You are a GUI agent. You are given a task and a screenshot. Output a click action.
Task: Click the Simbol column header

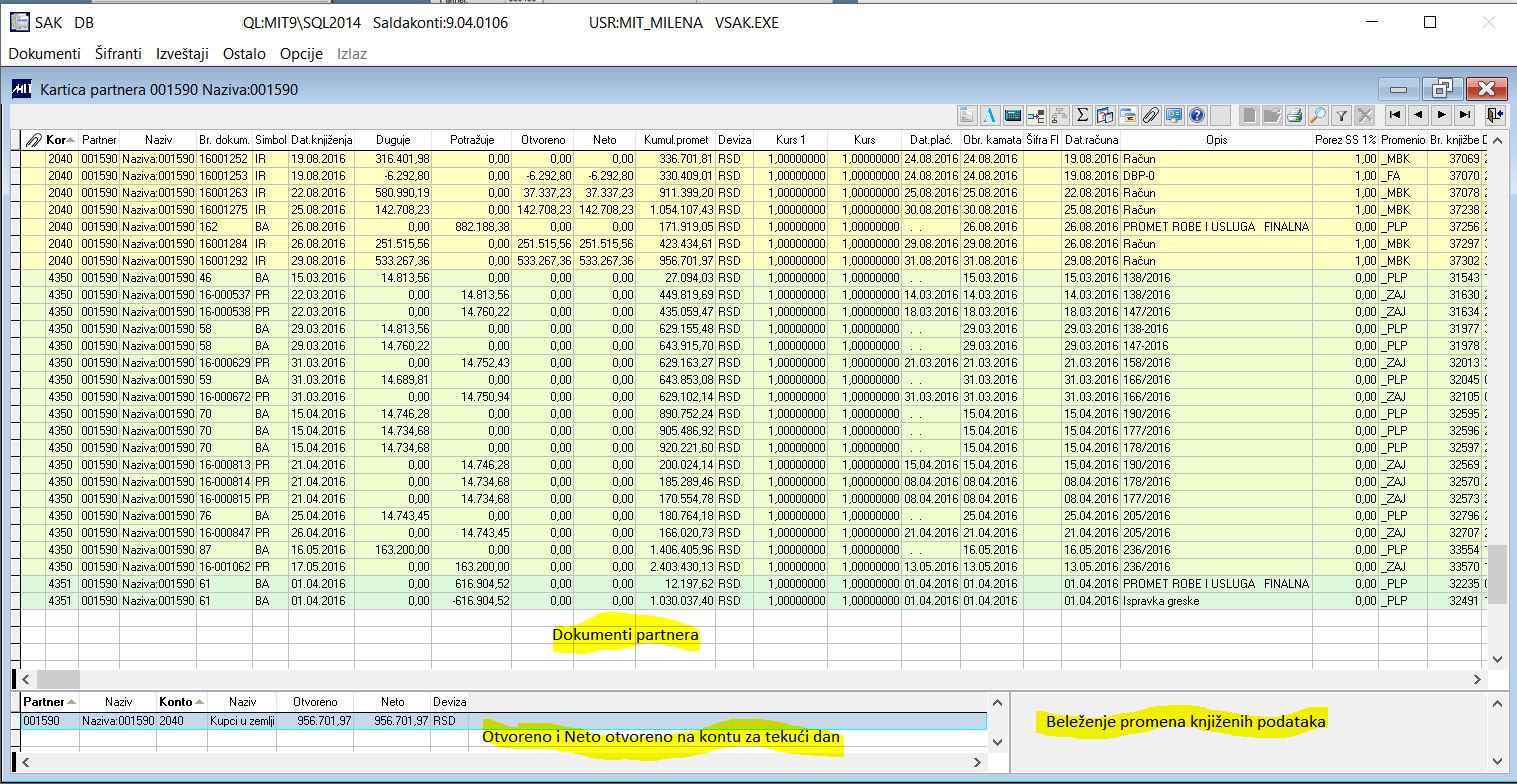(271, 140)
